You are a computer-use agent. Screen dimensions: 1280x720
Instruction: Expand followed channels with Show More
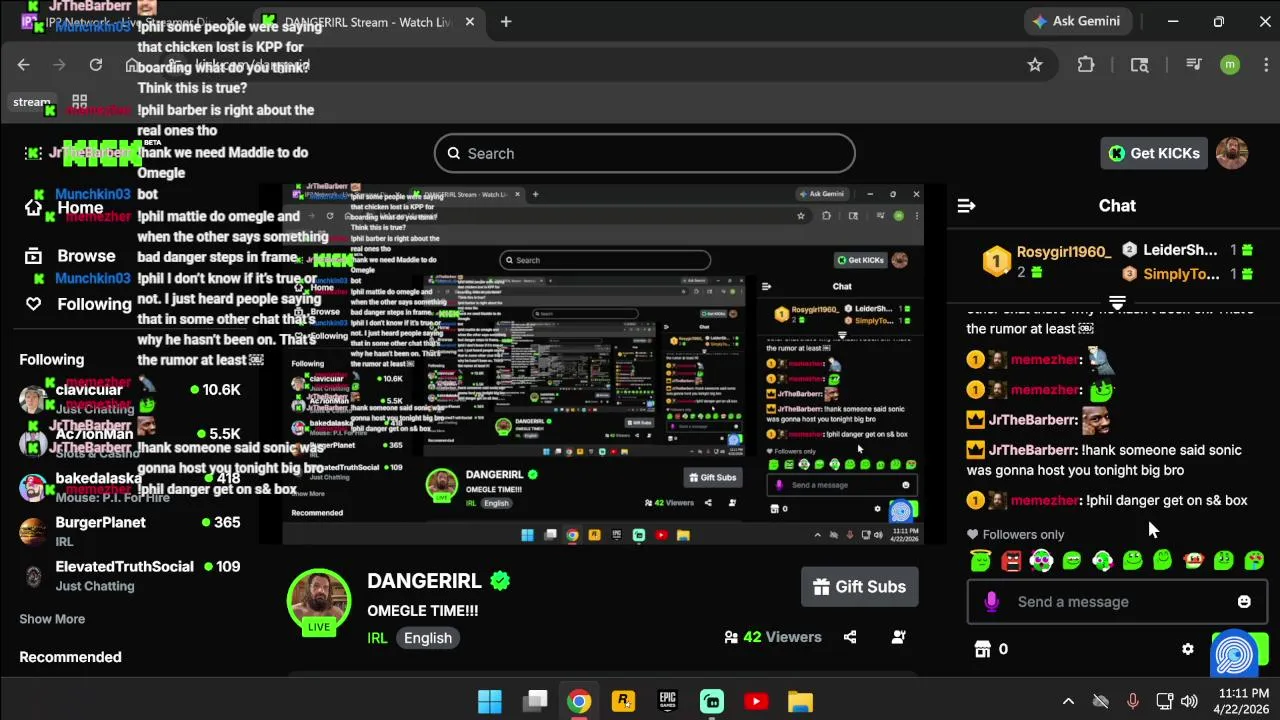pos(52,619)
